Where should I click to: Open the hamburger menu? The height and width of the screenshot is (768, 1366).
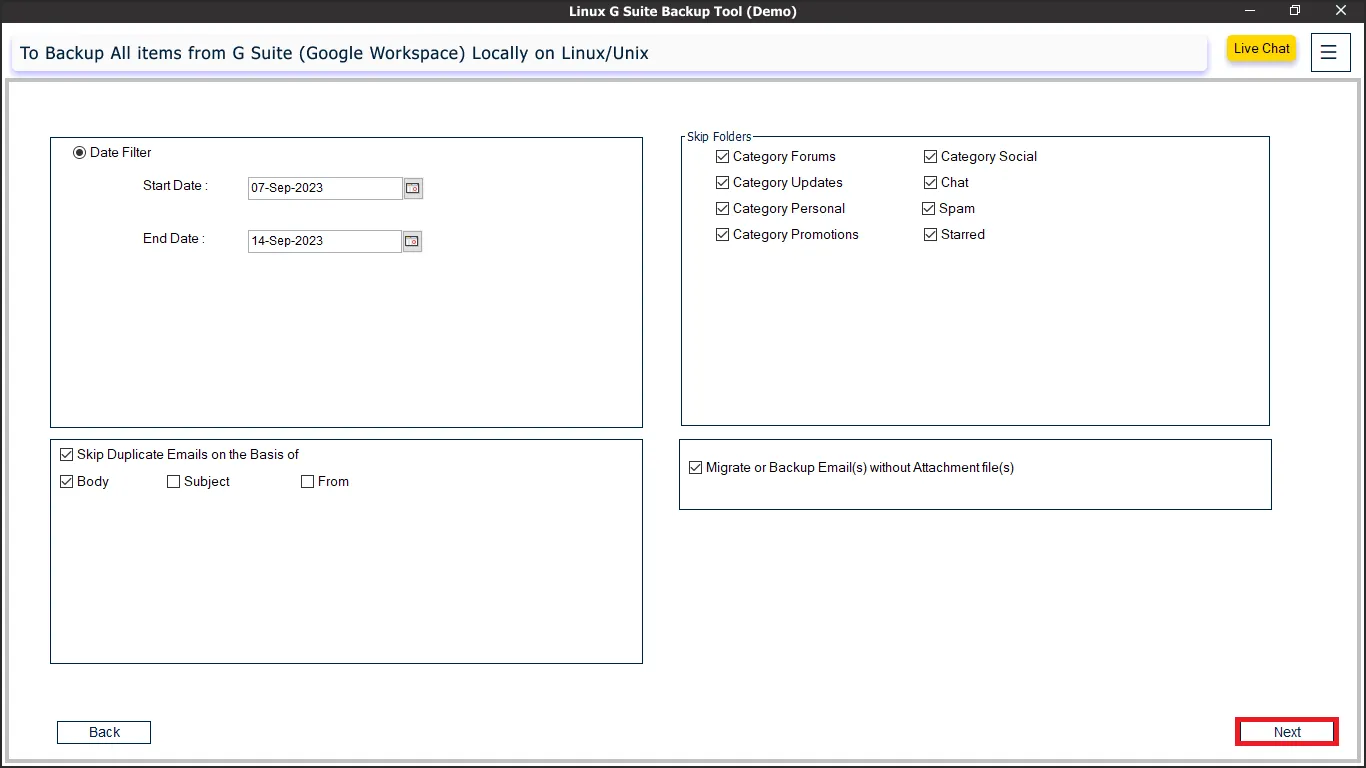(x=1328, y=53)
